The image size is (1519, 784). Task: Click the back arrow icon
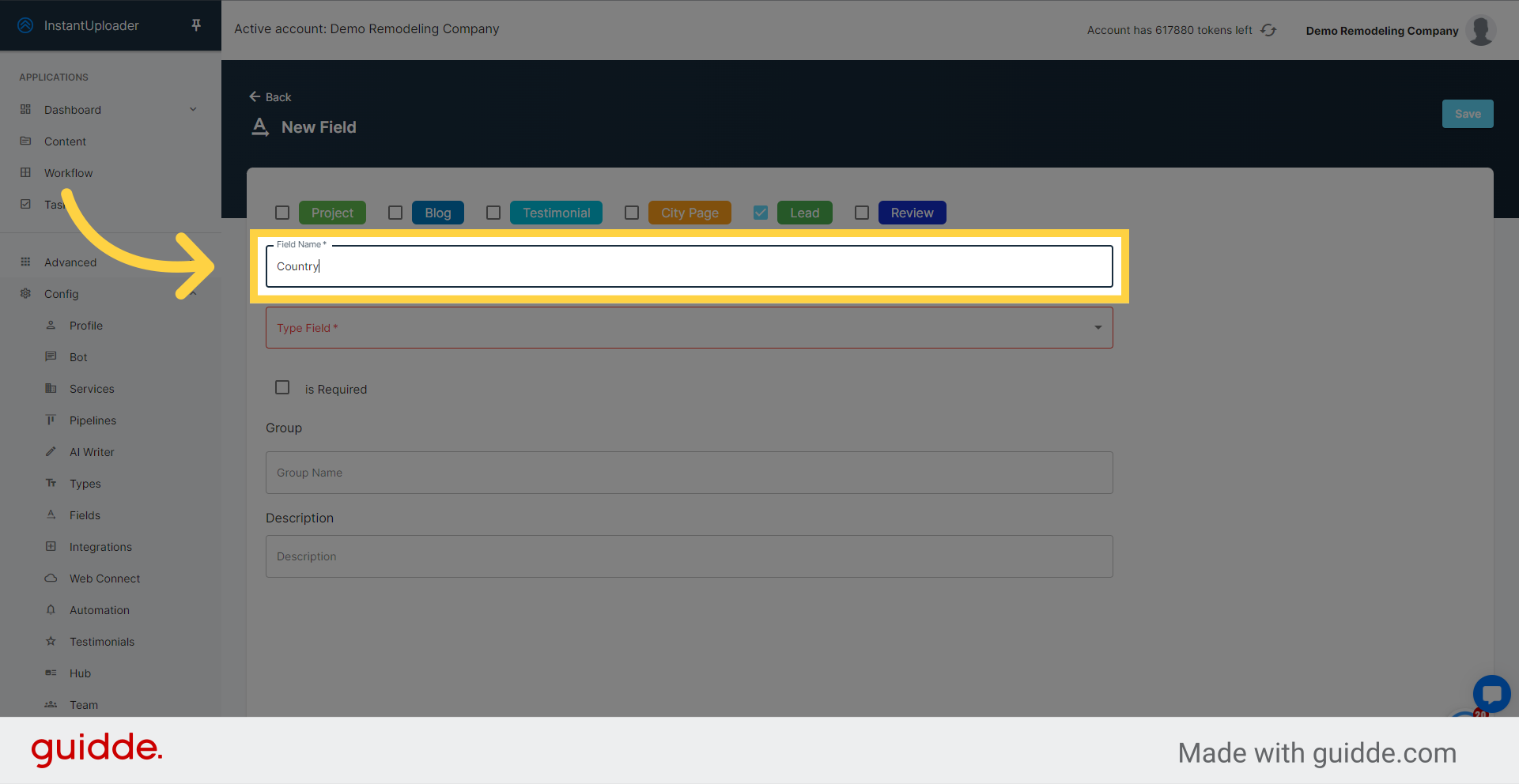(255, 96)
